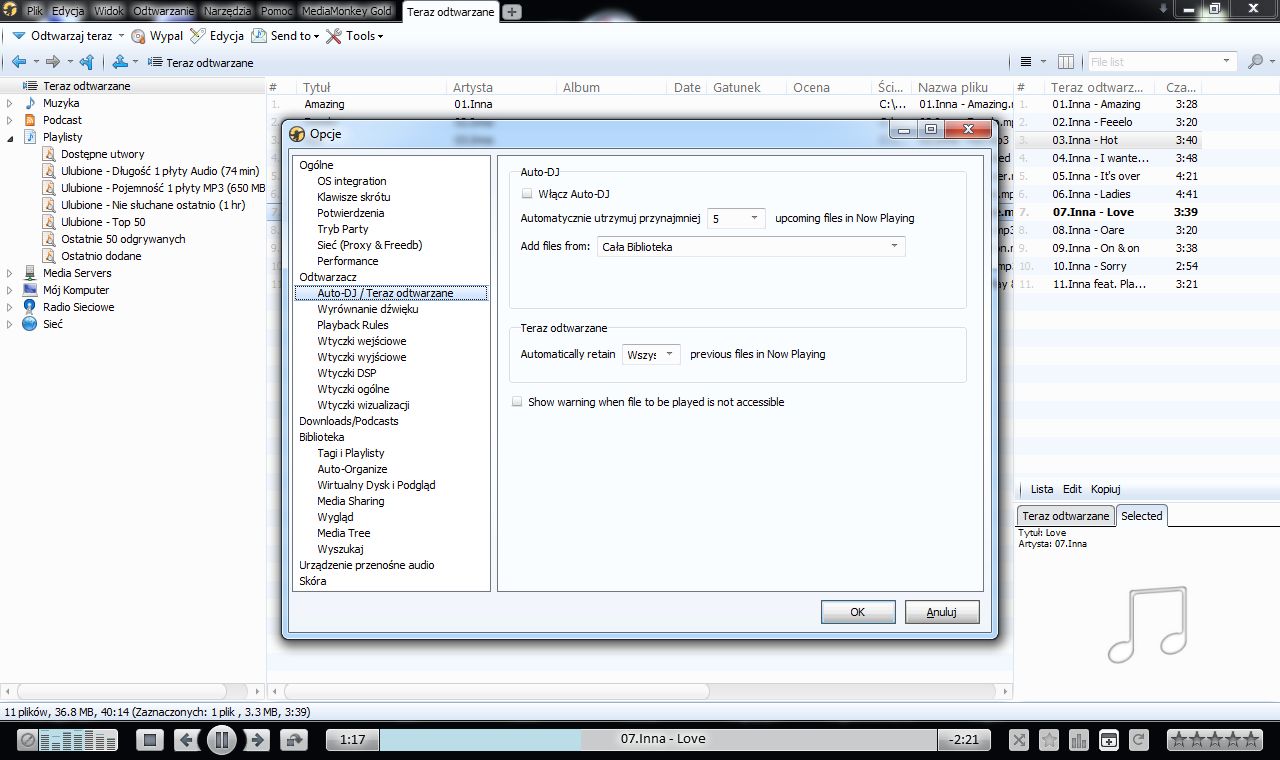1280x760 pixels.
Task: Select Wtyczki DSP in options tree
Action: tap(347, 373)
